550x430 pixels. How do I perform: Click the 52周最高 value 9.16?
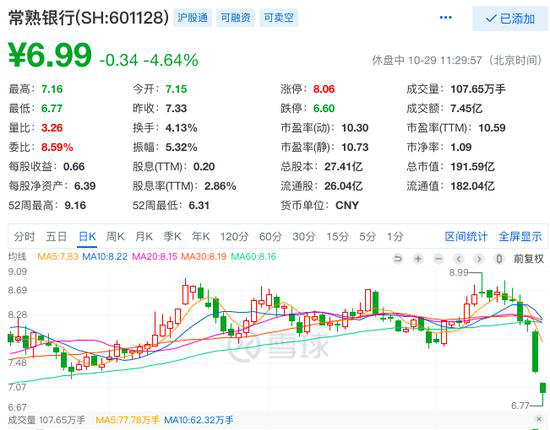pos(75,205)
